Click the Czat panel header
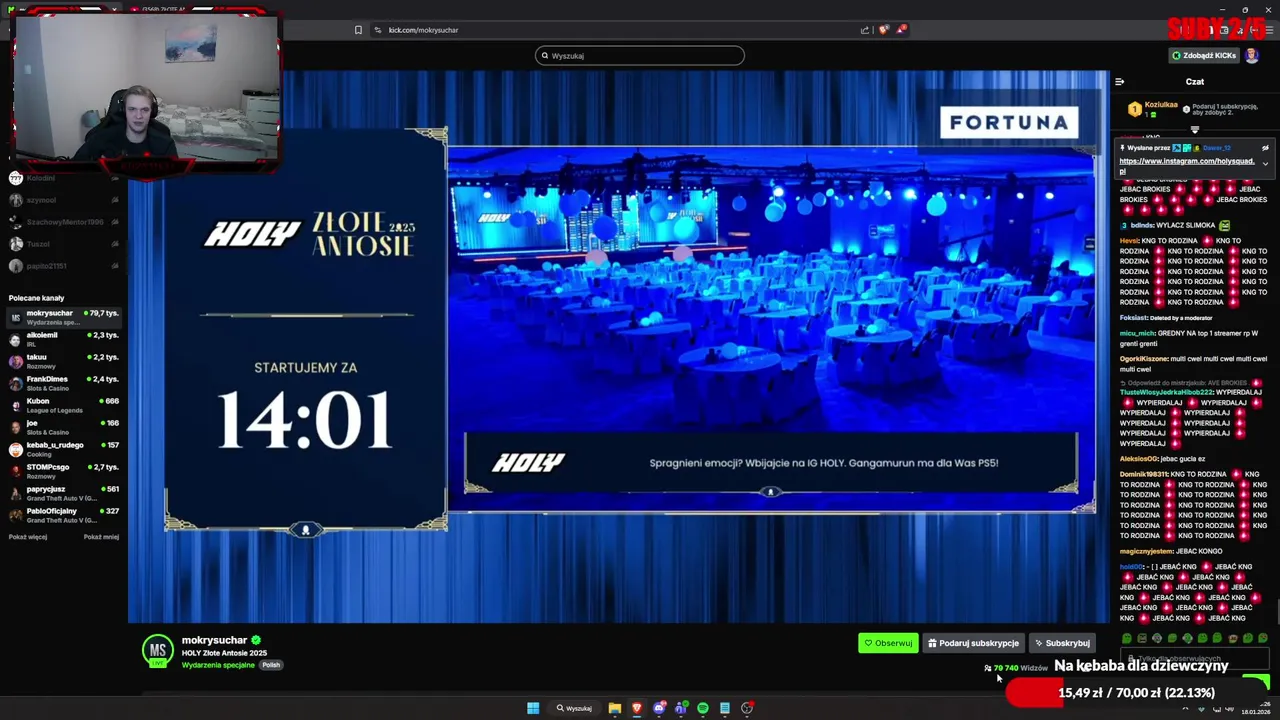 [x=1195, y=82]
